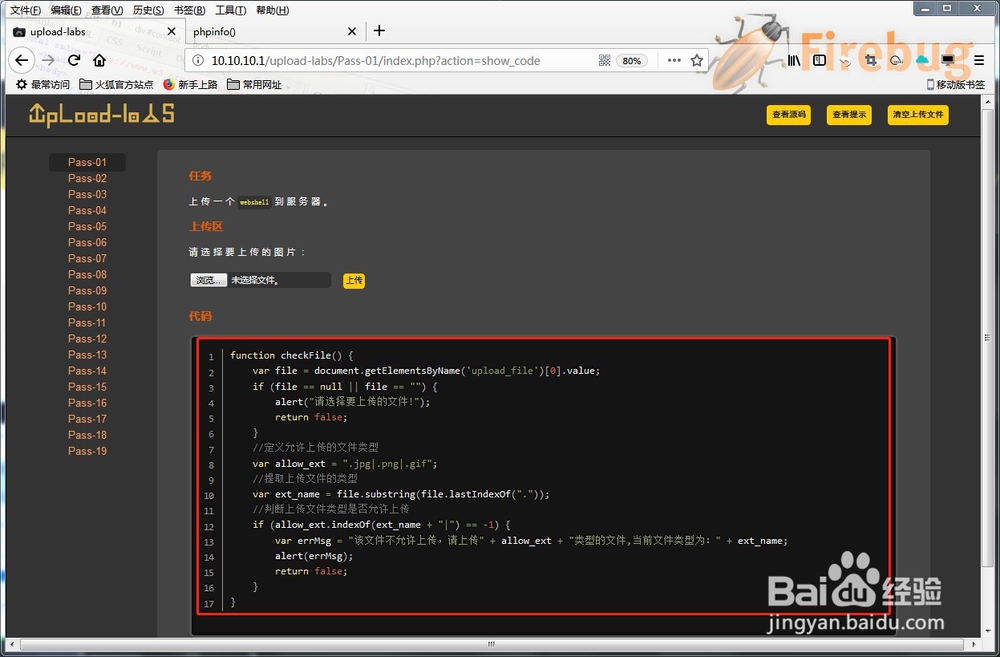Open Pass-18 level
1000x657 pixels.
tap(87, 435)
